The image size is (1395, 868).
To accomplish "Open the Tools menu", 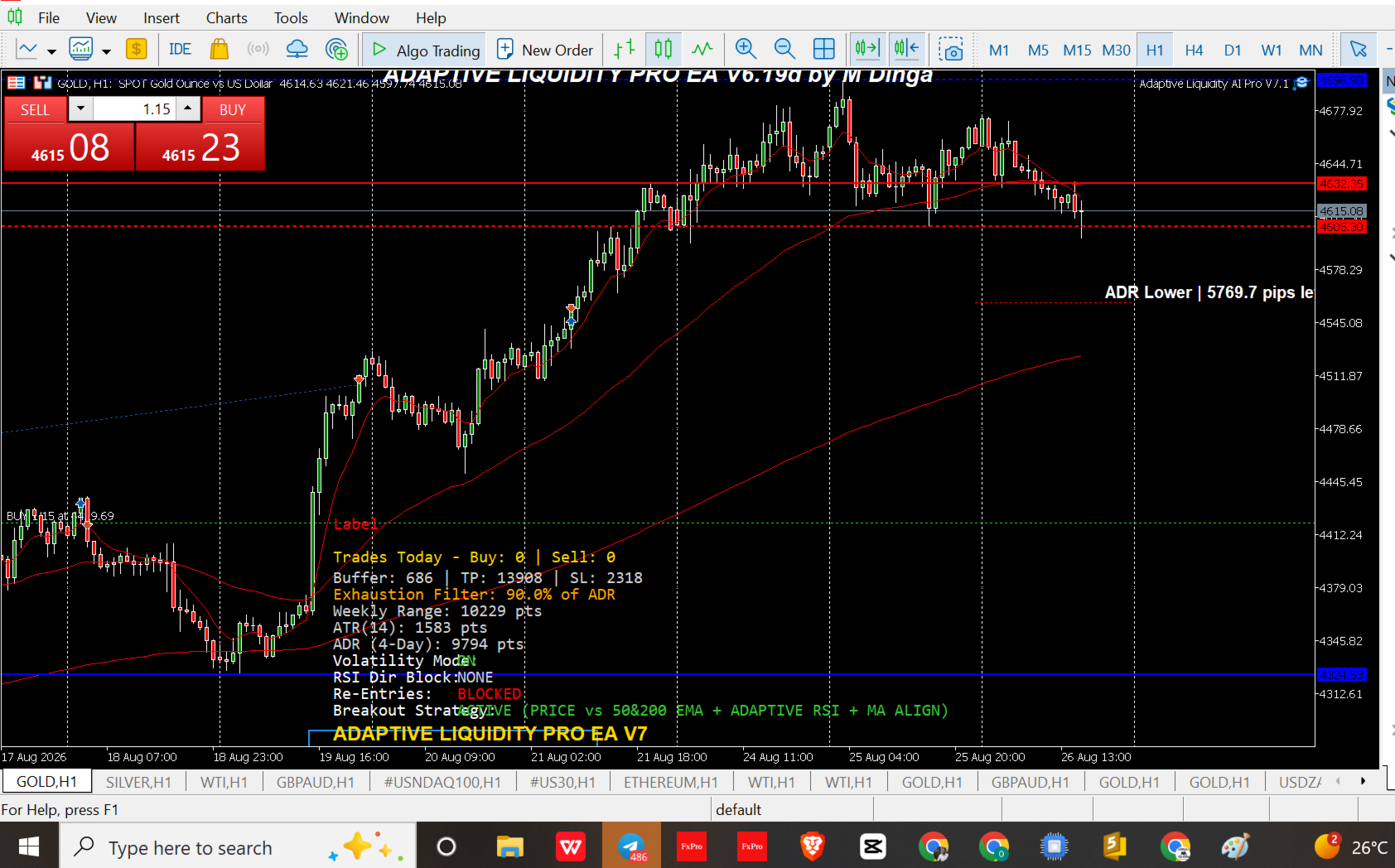I will pos(291,18).
